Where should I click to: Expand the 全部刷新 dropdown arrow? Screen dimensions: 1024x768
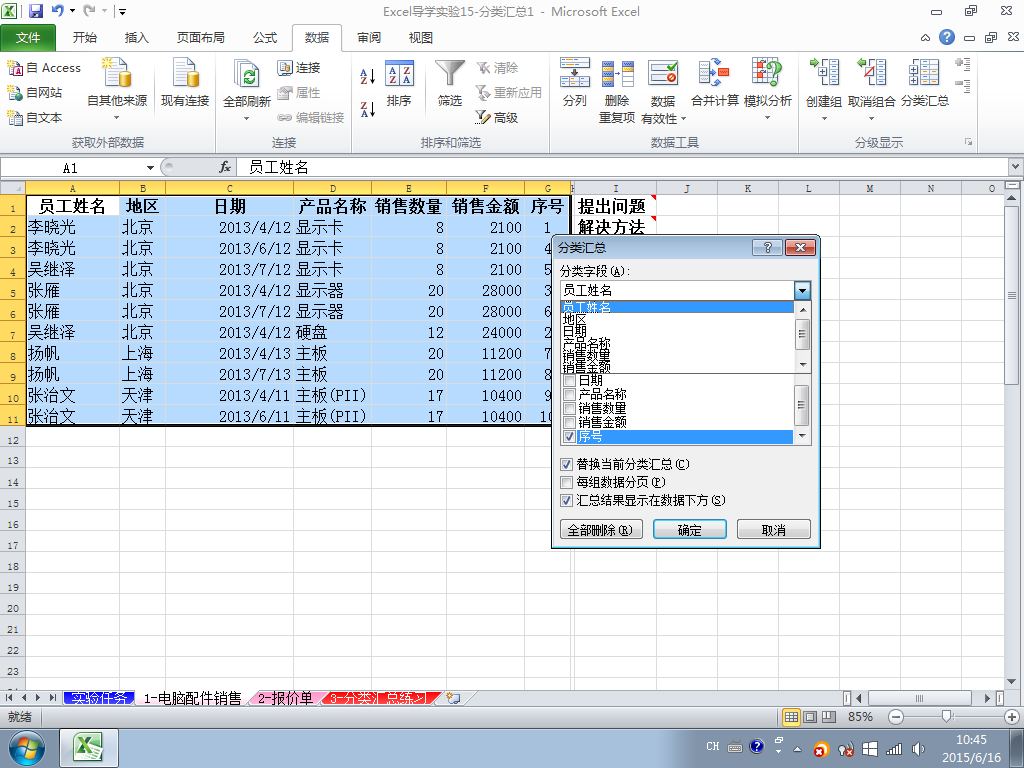247,118
